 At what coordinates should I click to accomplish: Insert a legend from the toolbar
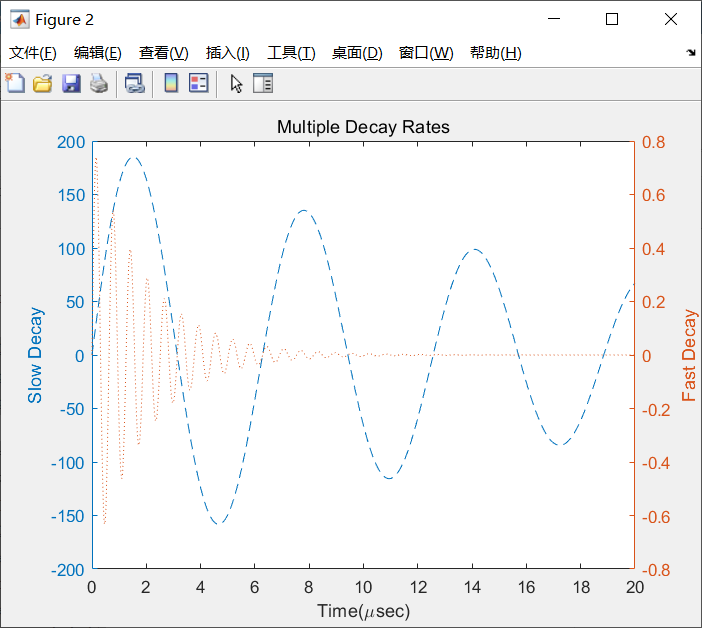point(198,84)
